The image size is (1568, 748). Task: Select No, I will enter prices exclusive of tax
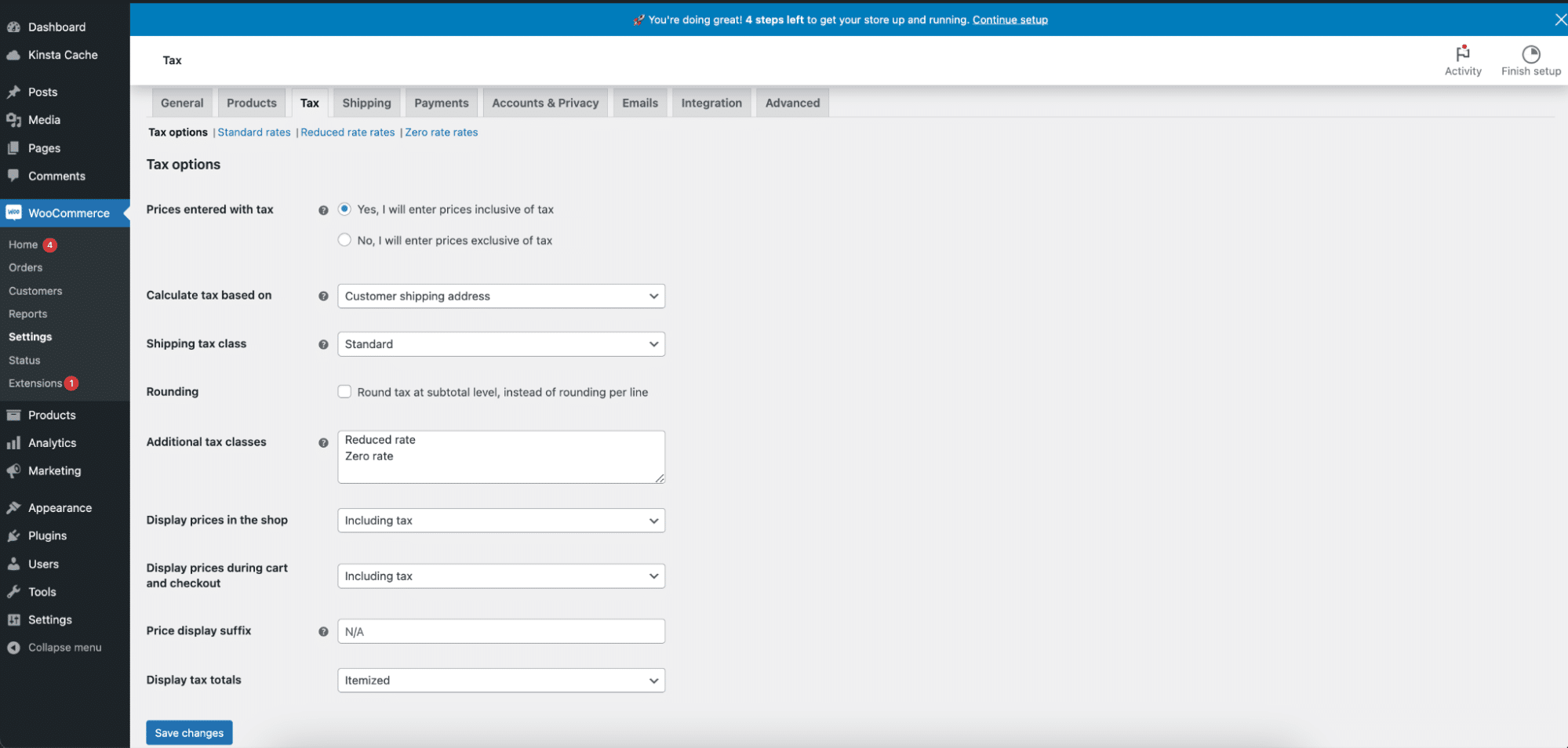click(x=344, y=240)
